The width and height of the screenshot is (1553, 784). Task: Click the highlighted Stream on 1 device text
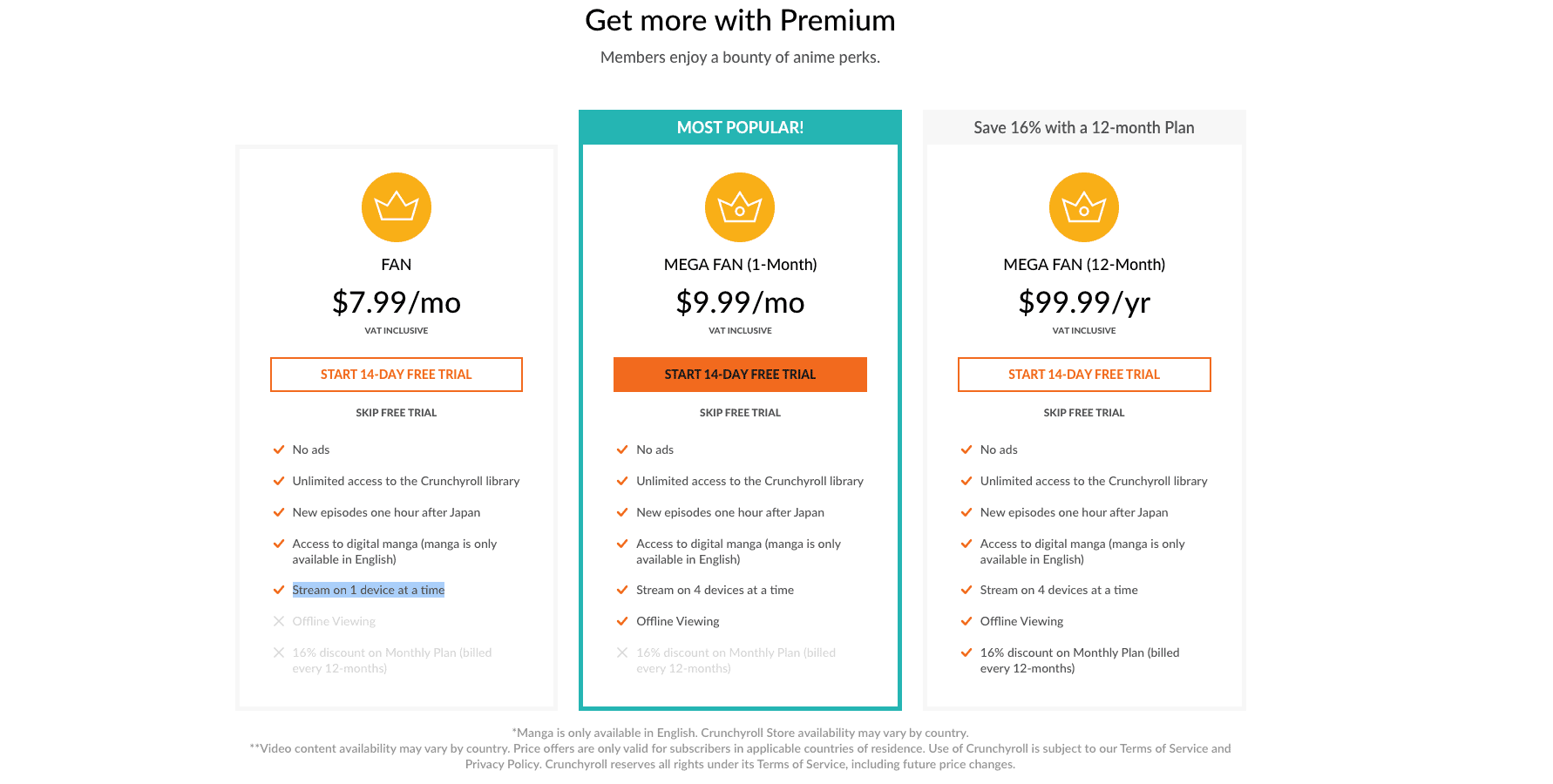[x=369, y=590]
